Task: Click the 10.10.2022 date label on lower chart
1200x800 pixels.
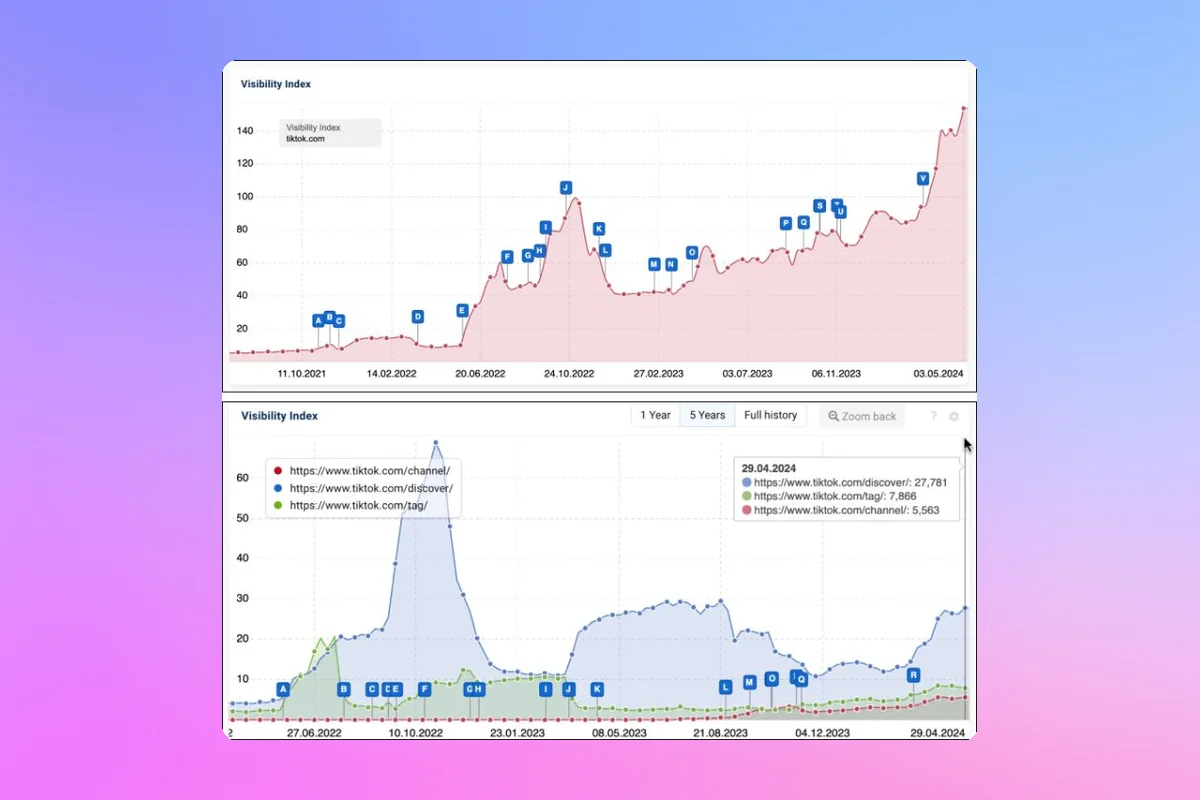Action: [x=417, y=733]
